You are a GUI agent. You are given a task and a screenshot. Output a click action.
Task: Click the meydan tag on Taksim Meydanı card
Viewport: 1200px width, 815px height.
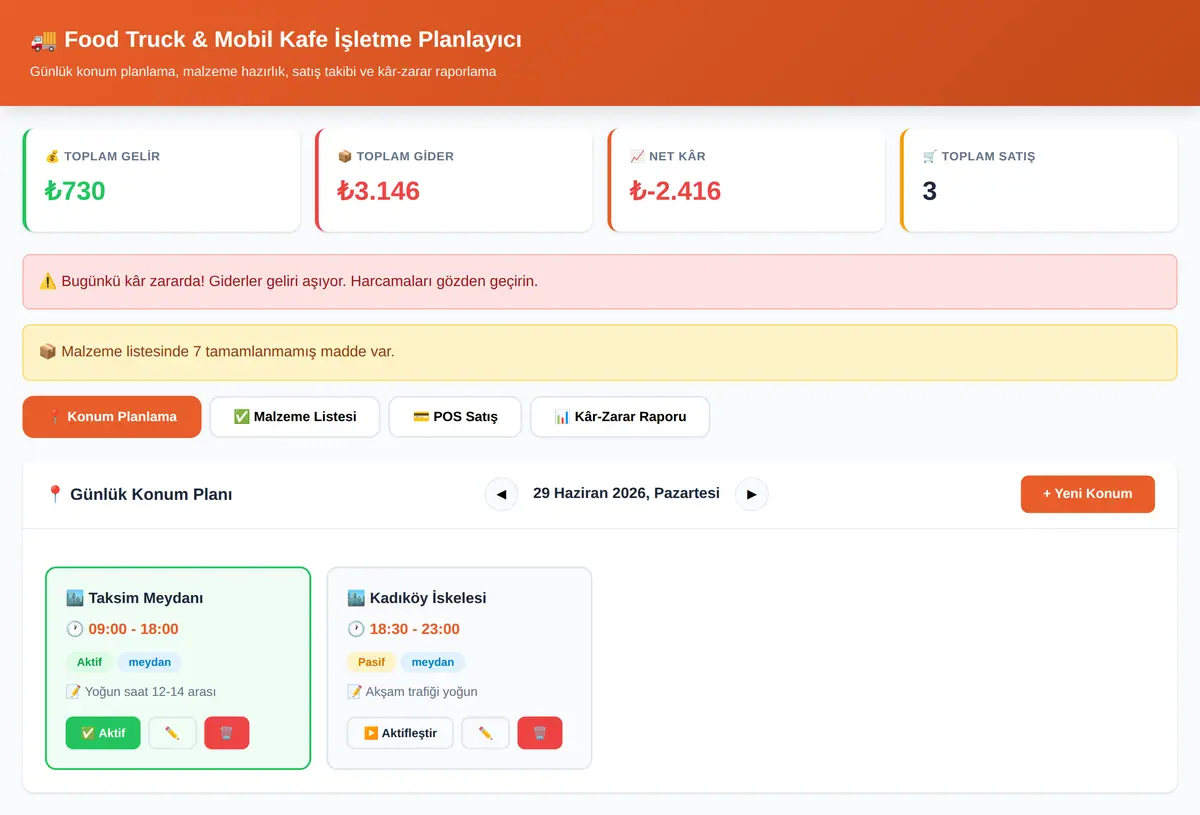coord(150,662)
